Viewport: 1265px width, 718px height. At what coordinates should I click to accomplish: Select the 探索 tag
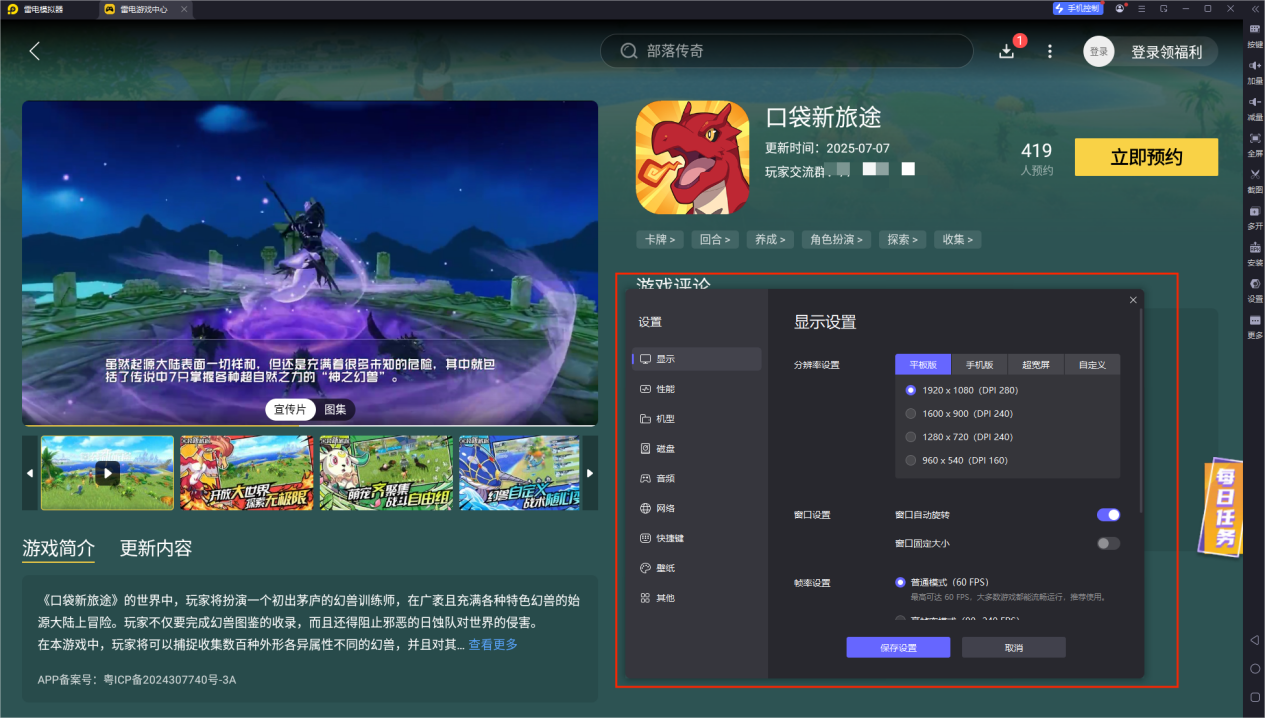(x=902, y=240)
